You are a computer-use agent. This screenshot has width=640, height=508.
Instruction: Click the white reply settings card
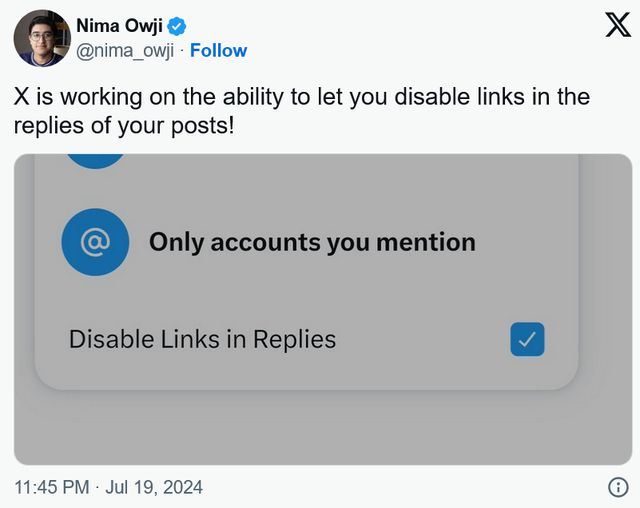[300, 290]
